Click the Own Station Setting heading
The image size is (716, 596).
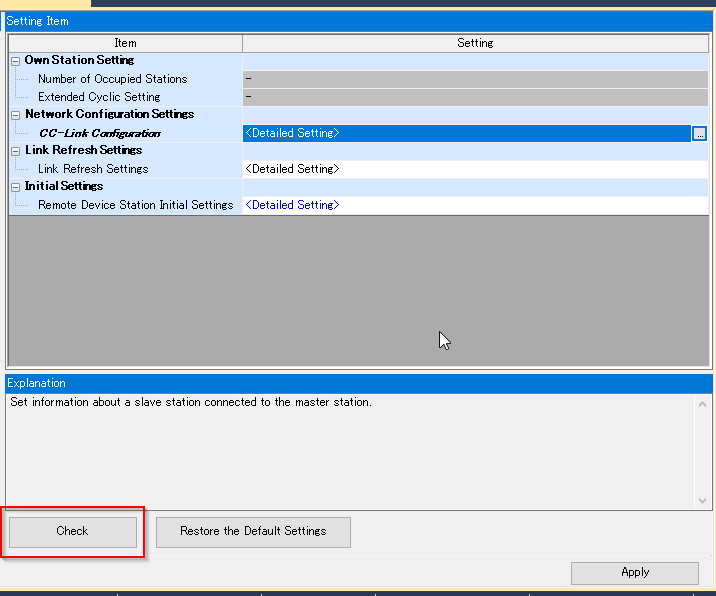click(x=79, y=60)
